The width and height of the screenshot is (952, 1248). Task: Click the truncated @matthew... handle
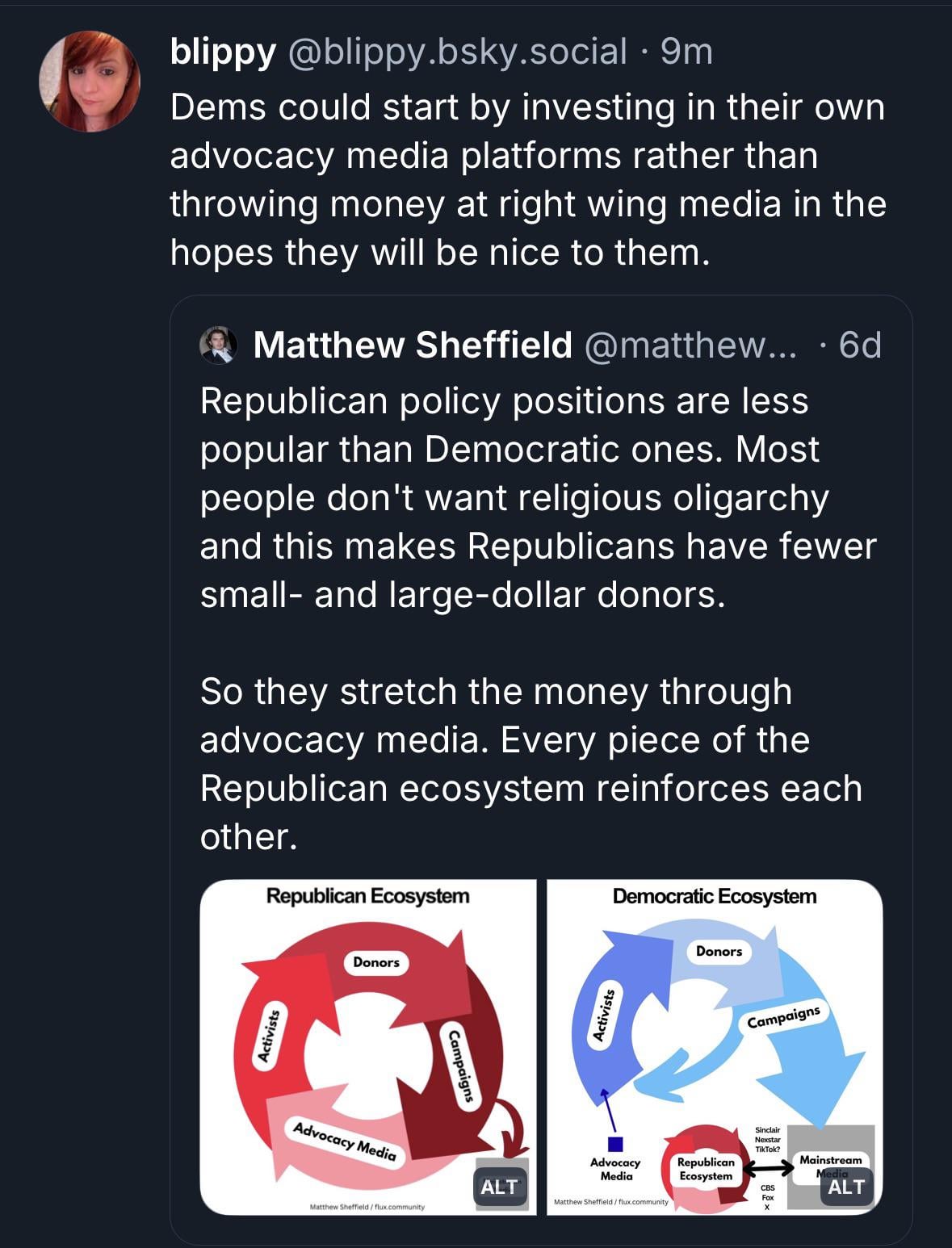point(689,346)
